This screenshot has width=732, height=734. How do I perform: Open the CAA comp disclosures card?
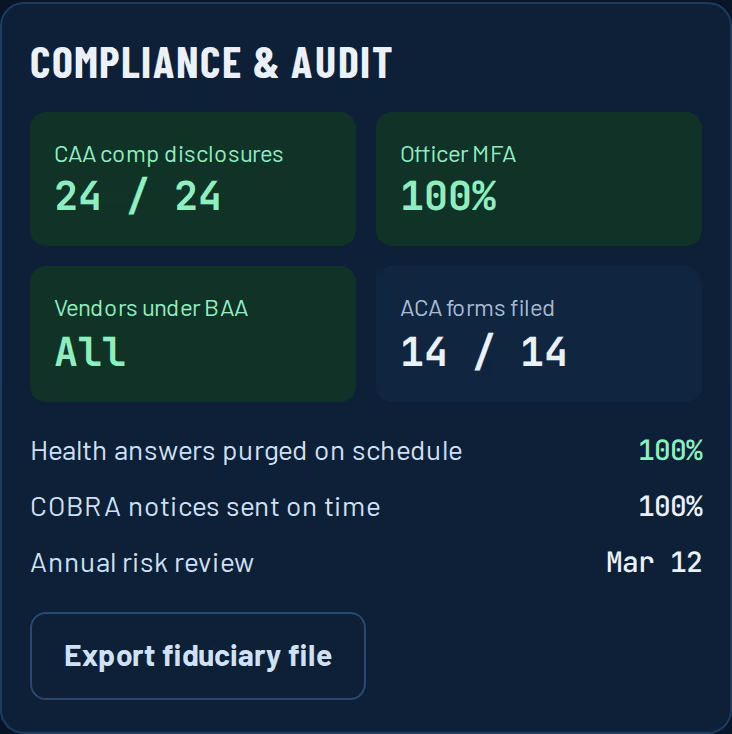[193, 179]
